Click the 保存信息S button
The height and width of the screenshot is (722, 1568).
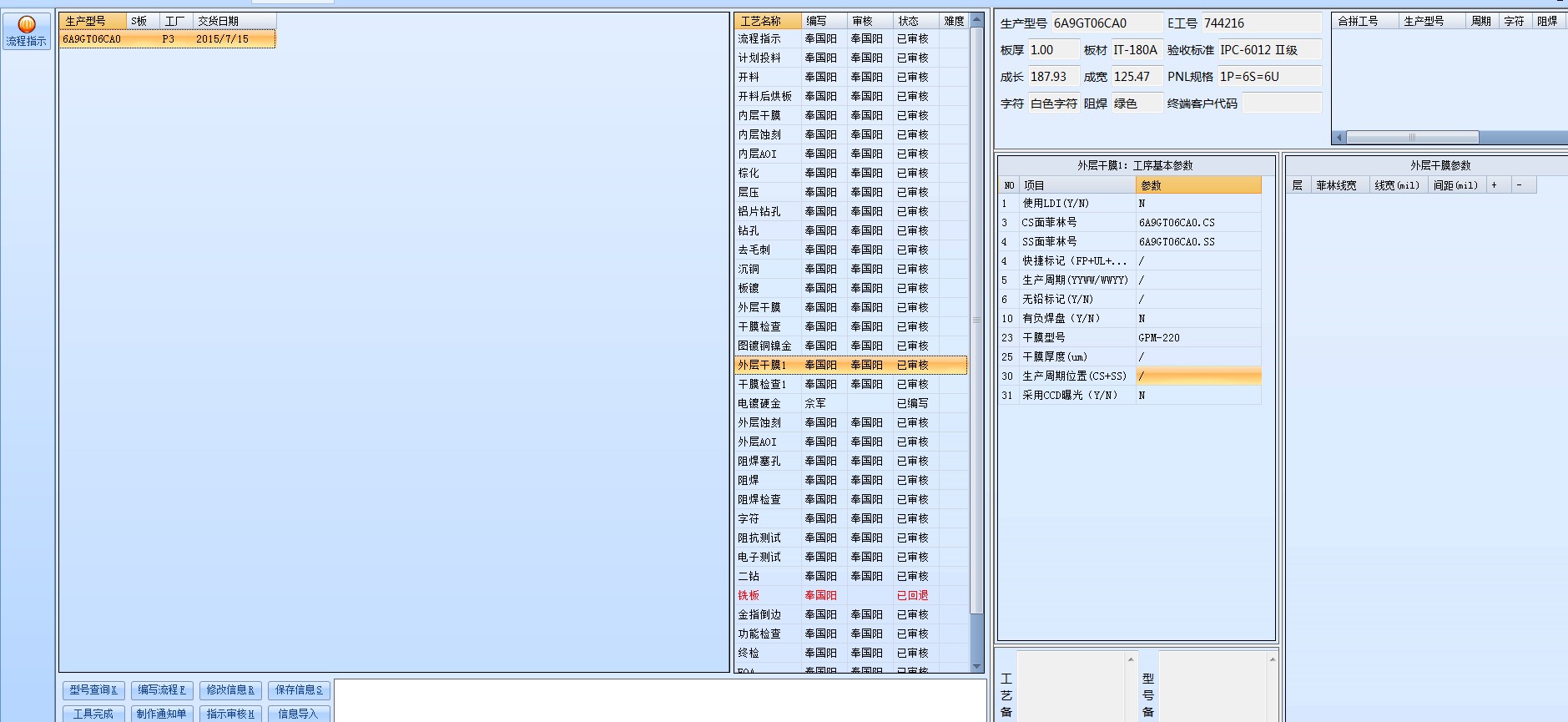pyautogui.click(x=299, y=690)
